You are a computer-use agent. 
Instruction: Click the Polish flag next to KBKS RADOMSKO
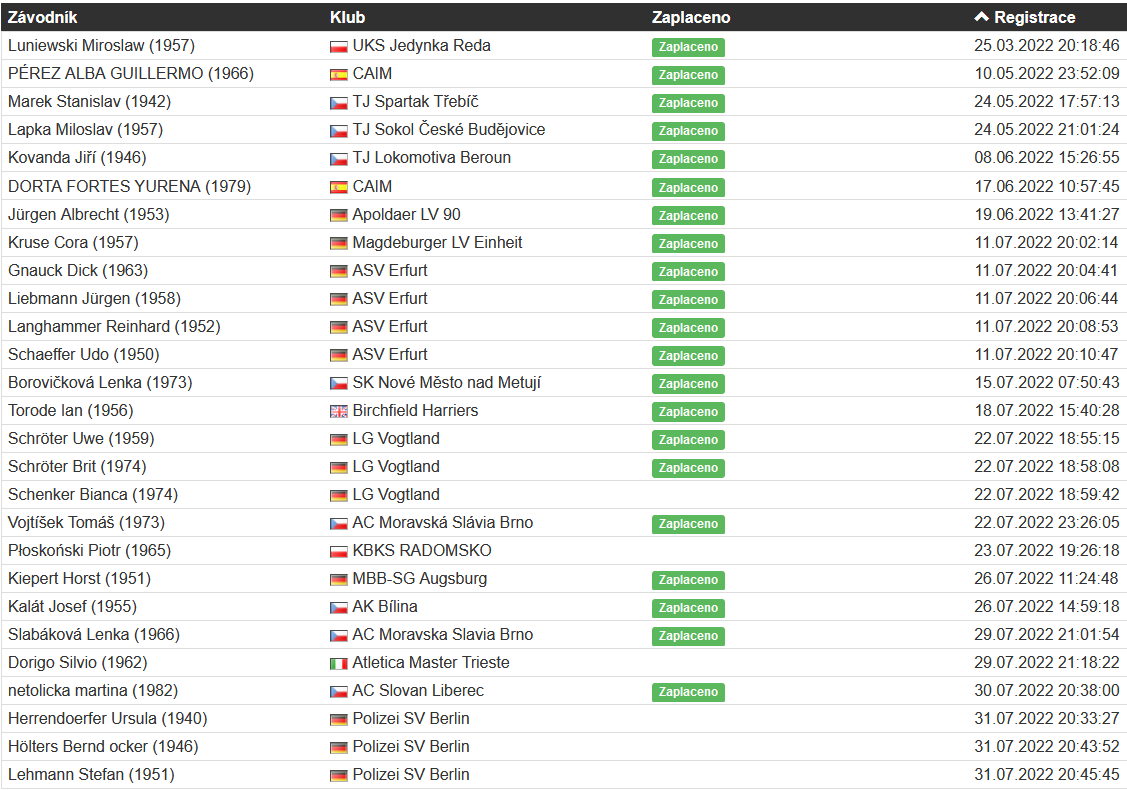pos(339,553)
